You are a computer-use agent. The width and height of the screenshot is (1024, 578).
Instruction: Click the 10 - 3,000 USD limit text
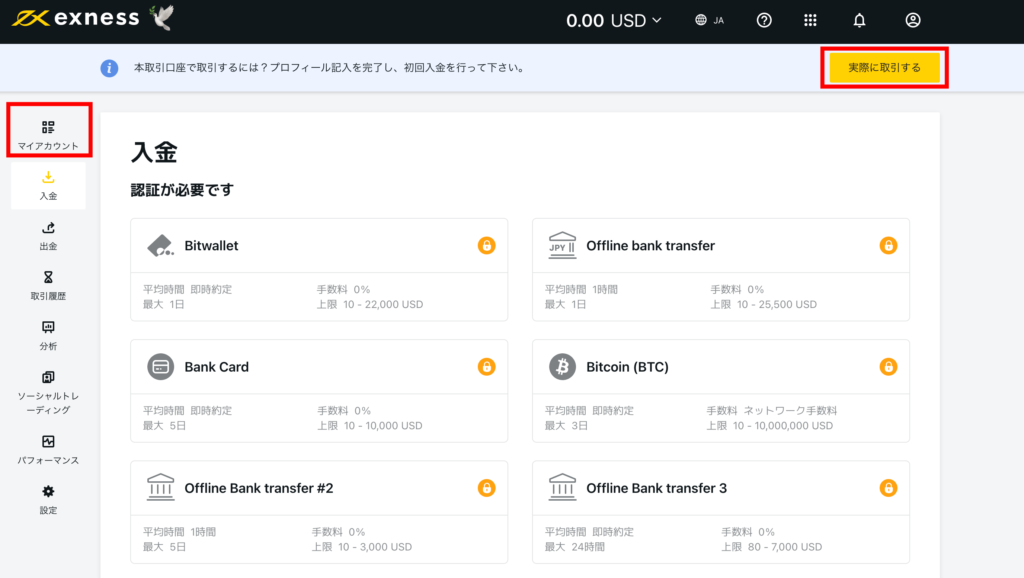click(x=375, y=547)
